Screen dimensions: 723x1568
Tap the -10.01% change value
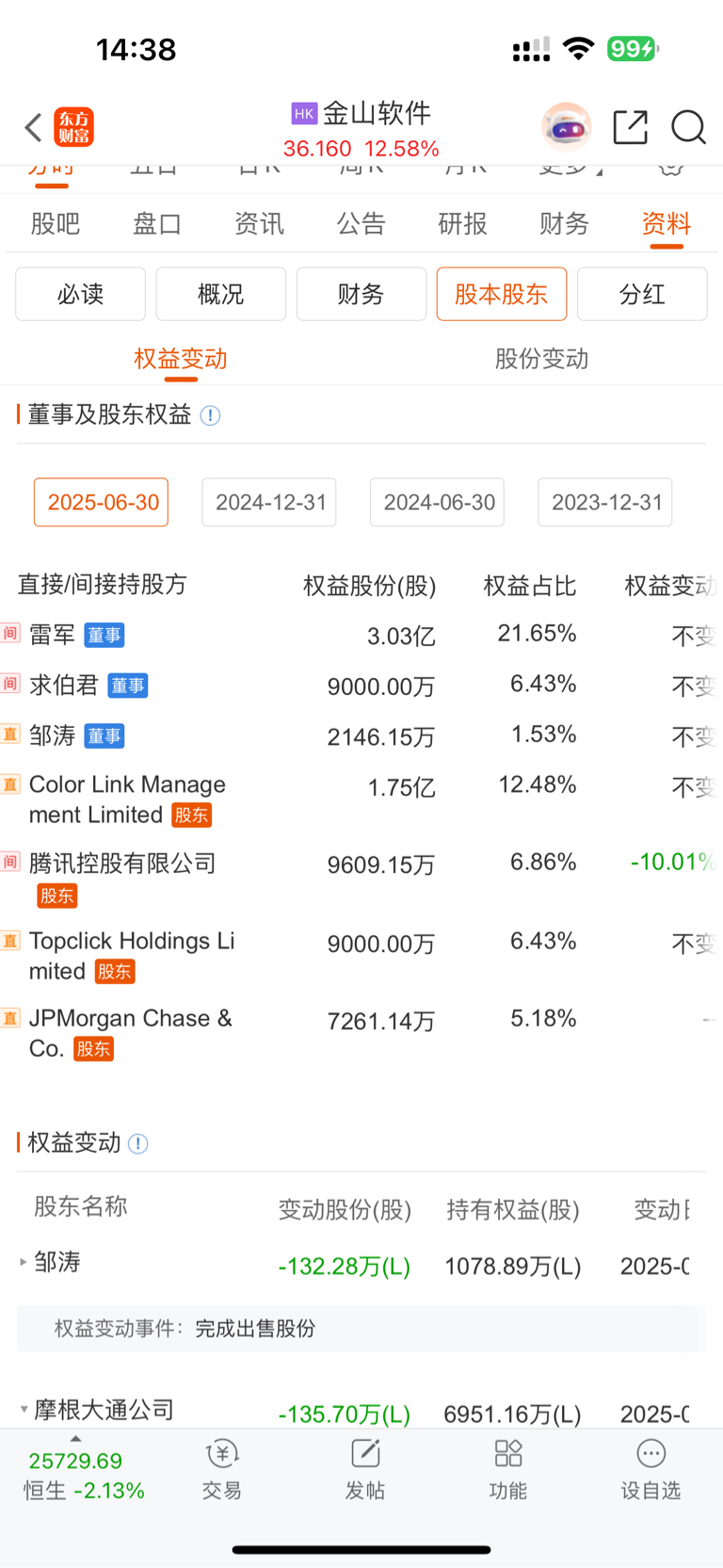pos(673,862)
